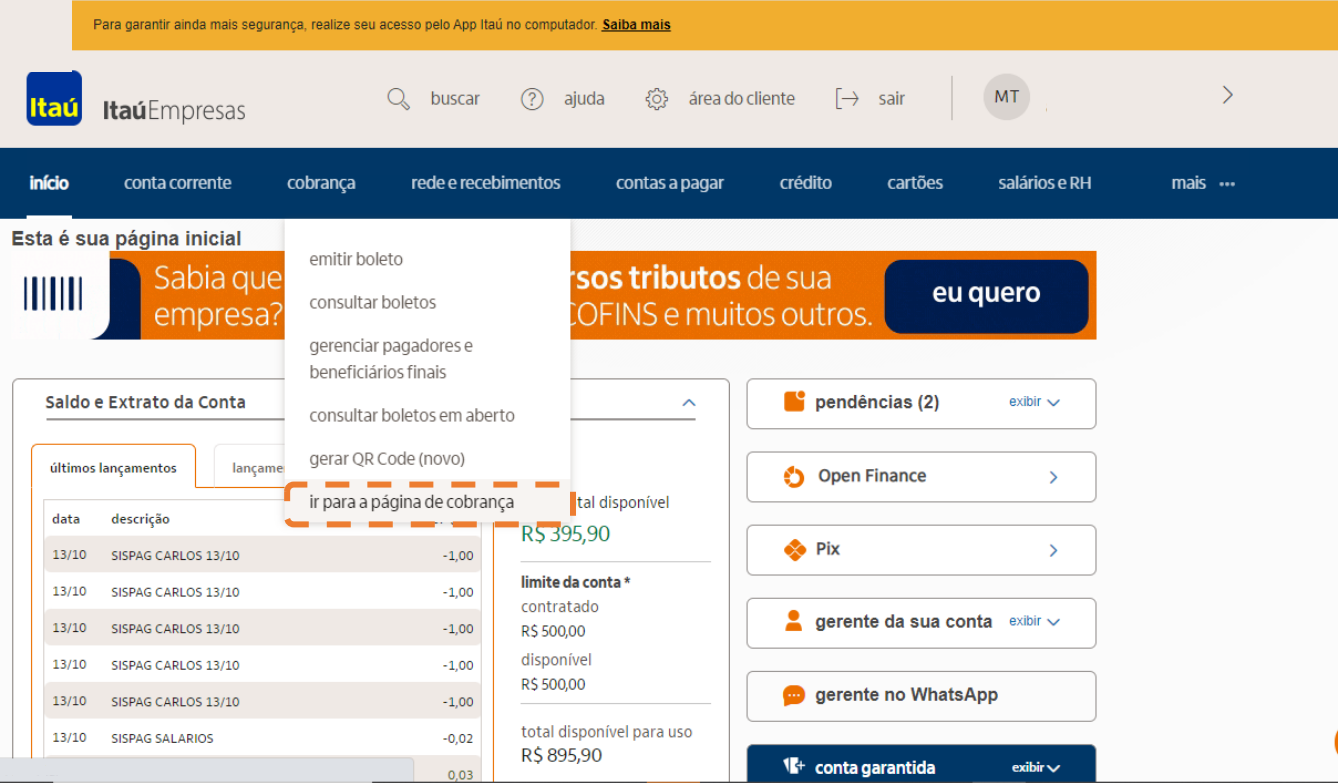Open rede e recebimentos menu
This screenshot has width=1338, height=783.
click(x=485, y=183)
